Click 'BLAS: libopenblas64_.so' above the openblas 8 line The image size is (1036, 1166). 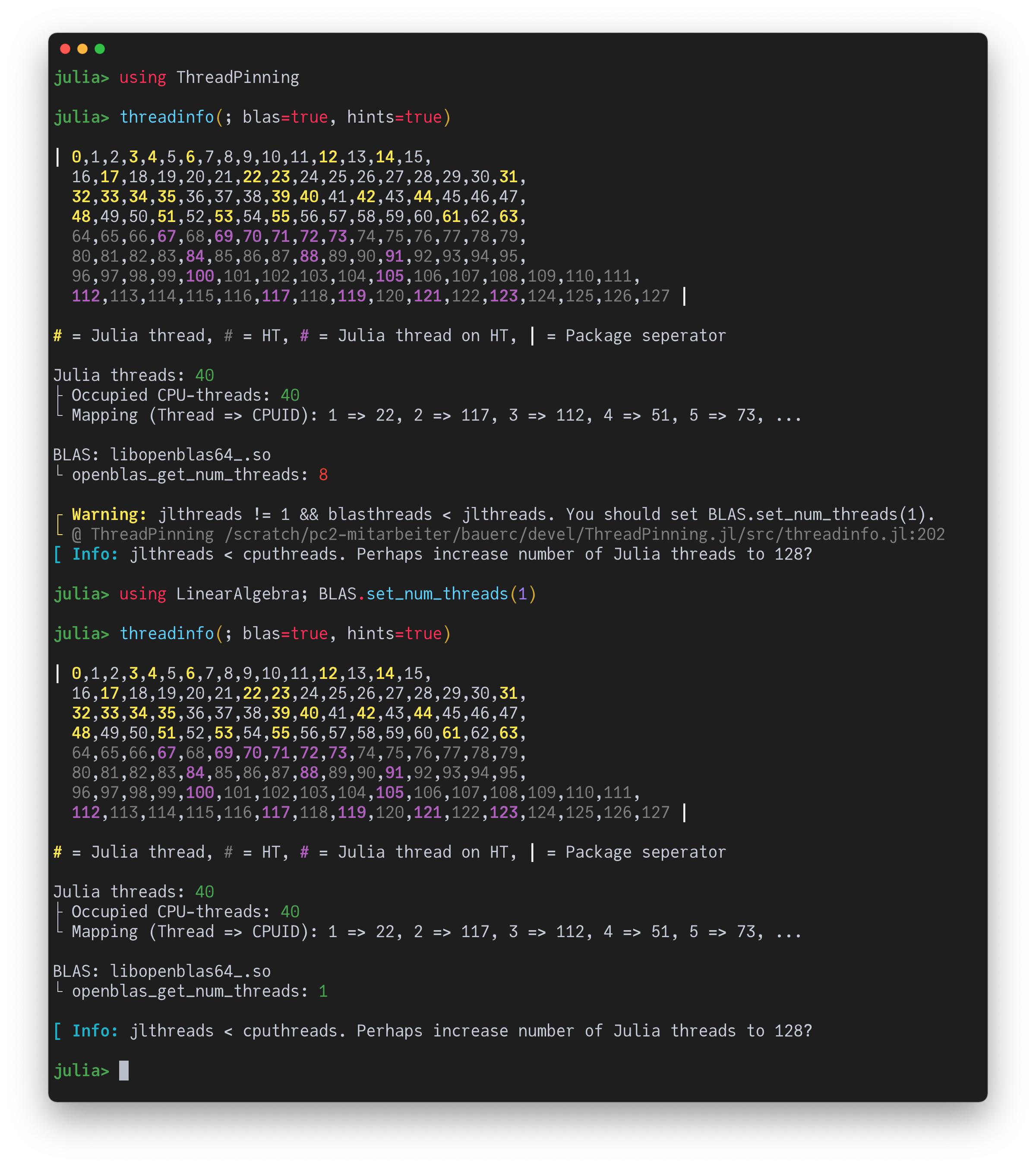(162, 455)
